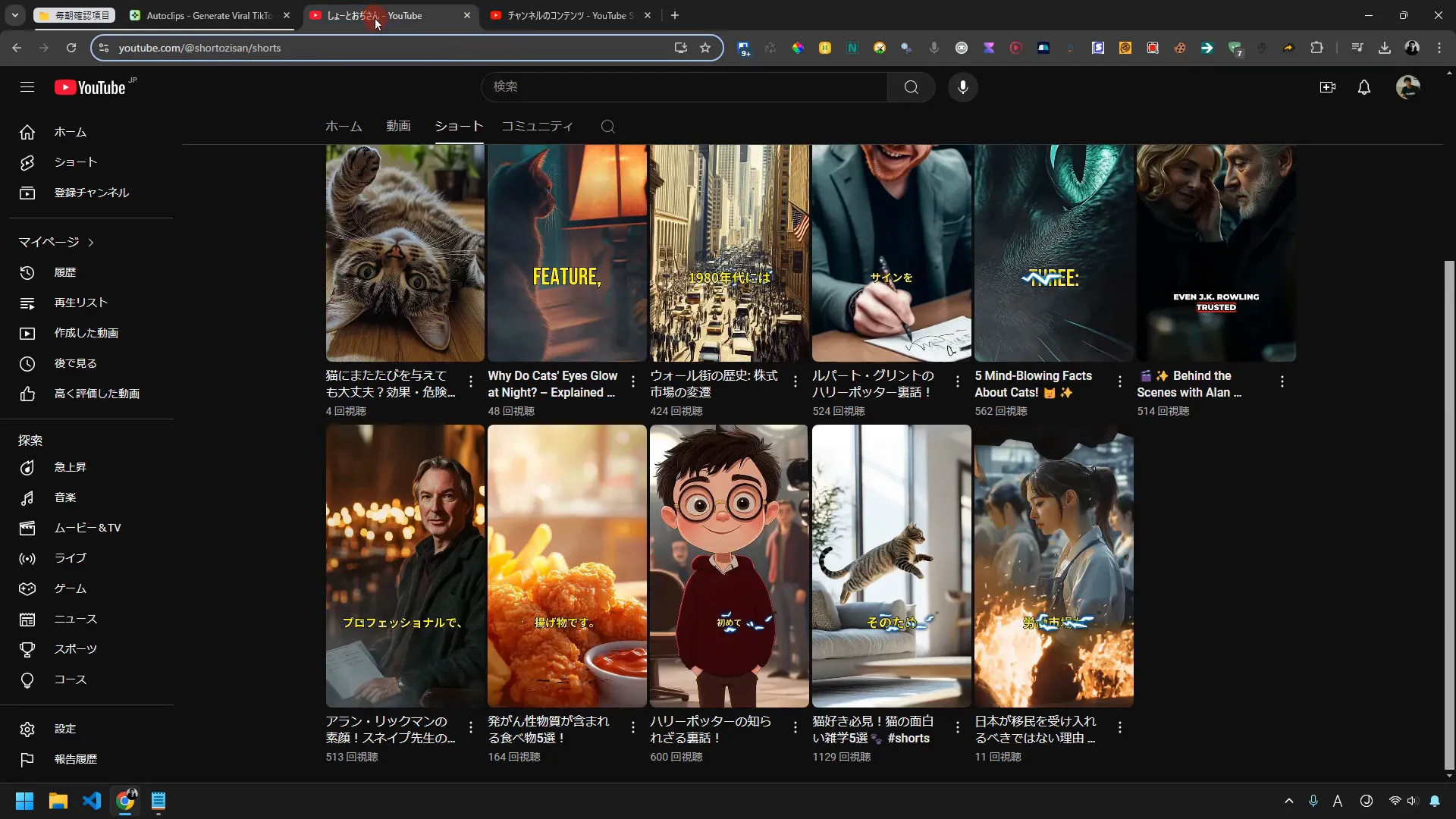Image resolution: width=1456 pixels, height=819 pixels.
Task: Open options for 5 Mind-Blowing Facts About Cats
Action: point(1120,381)
